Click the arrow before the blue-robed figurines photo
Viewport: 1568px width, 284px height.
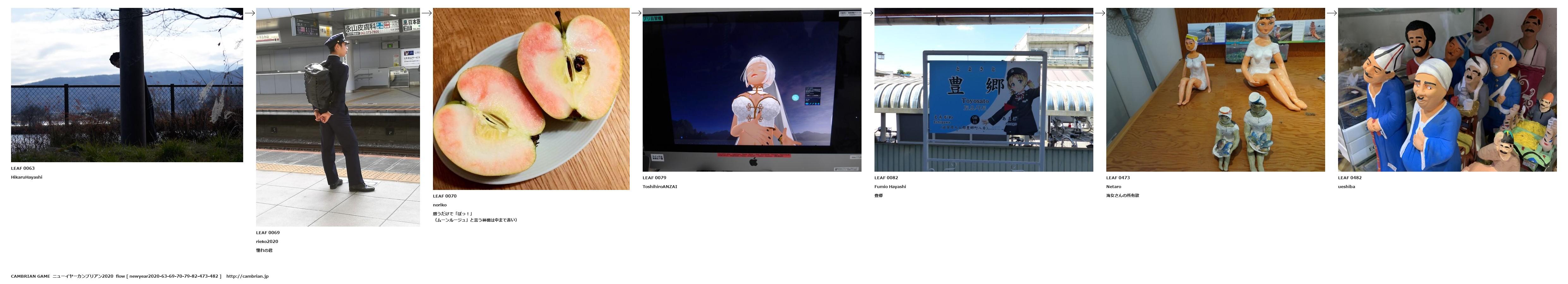pos(1331,13)
